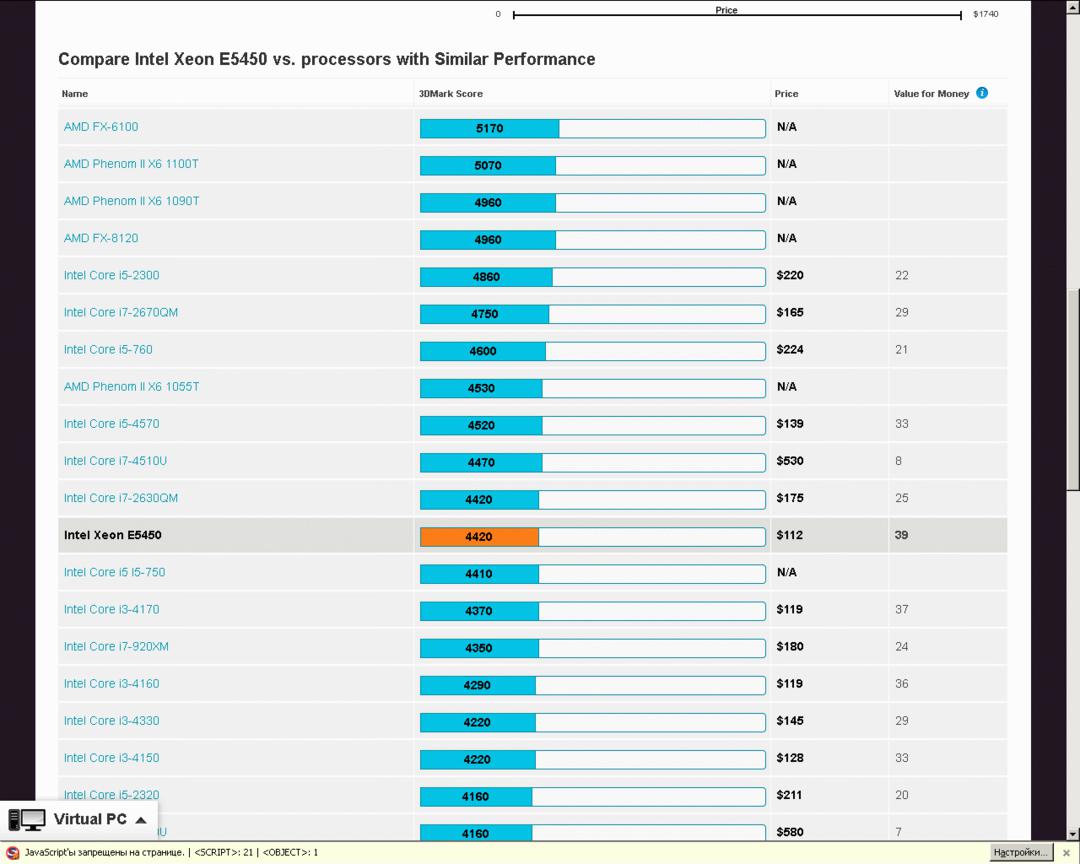
Task: Select the Intel Core i5-4570 link
Action: (111, 424)
